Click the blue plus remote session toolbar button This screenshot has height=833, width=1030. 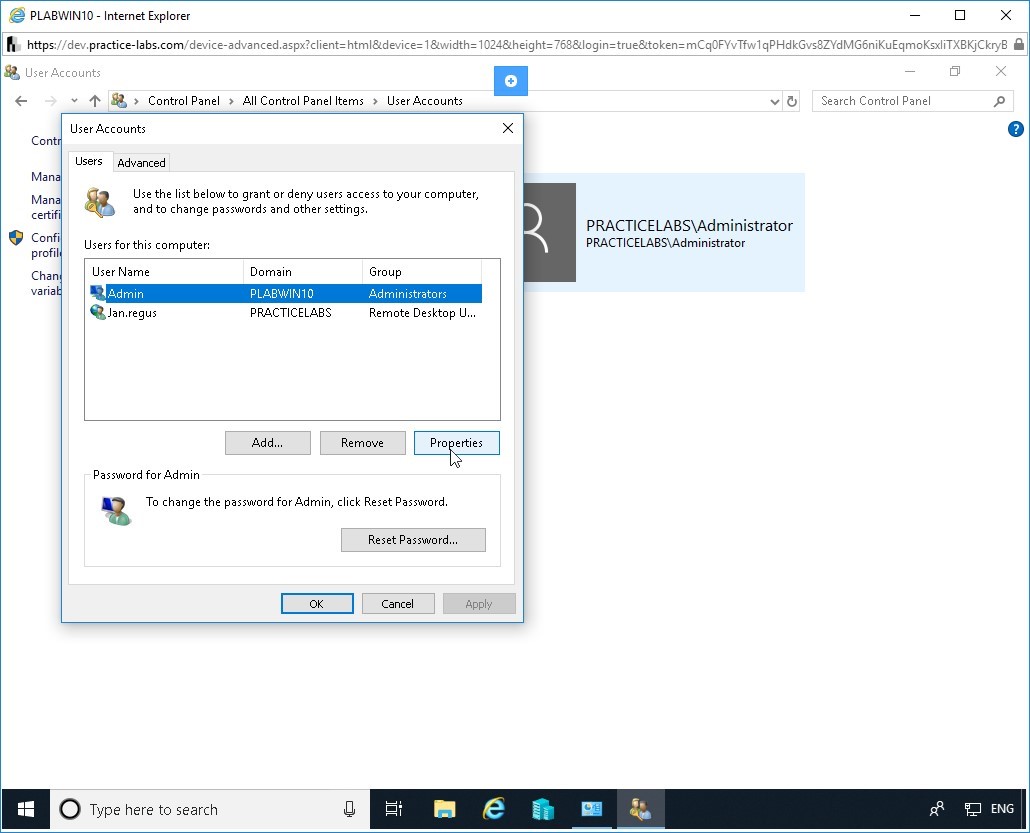(x=511, y=81)
